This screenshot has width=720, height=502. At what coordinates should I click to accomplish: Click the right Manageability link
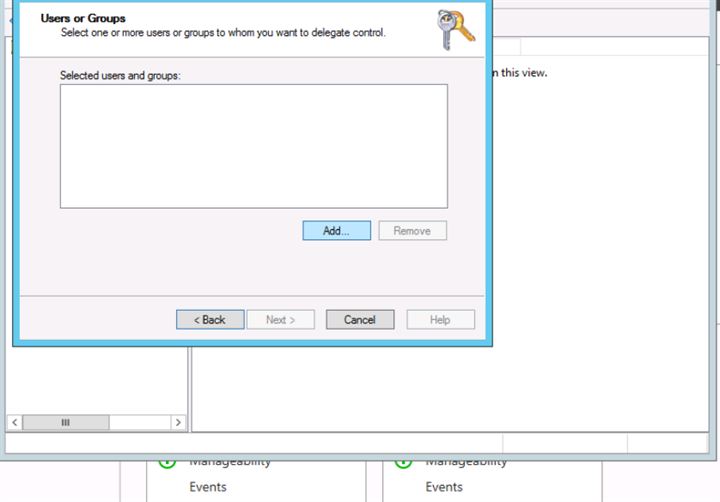pyautogui.click(x=466, y=463)
